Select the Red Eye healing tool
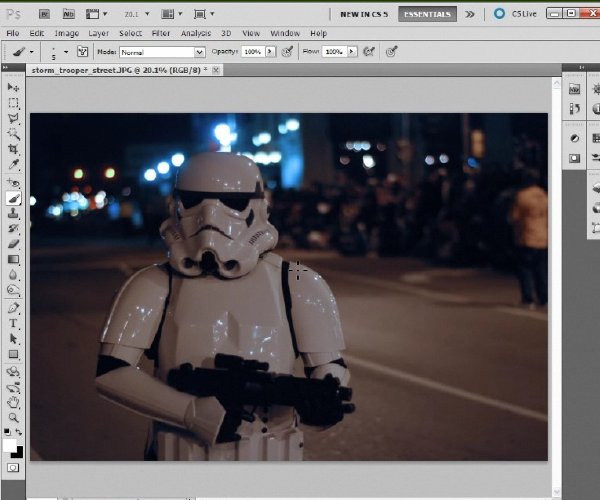The width and height of the screenshot is (600, 500). pos(13,183)
